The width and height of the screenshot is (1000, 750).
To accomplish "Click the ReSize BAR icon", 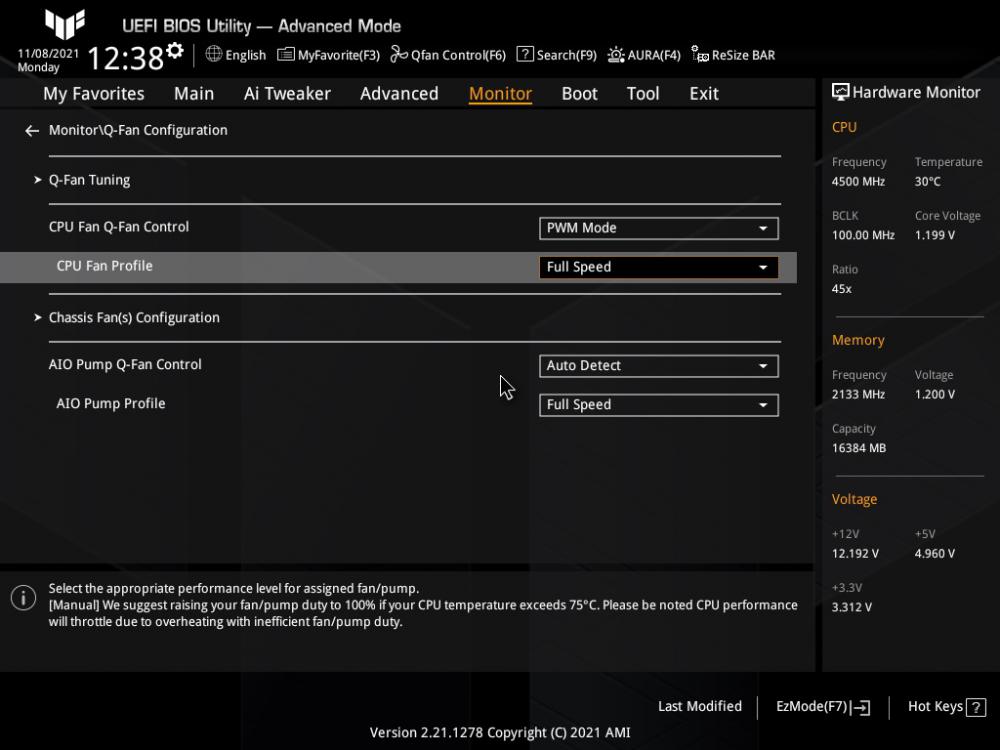I will tap(700, 54).
